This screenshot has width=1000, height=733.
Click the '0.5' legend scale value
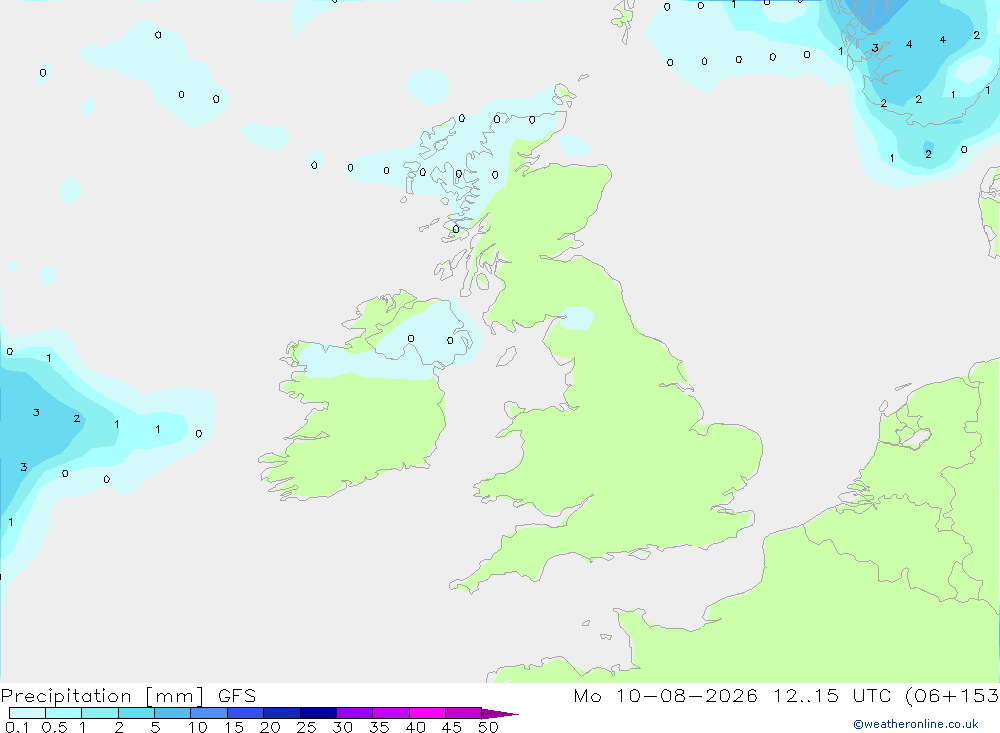pyautogui.click(x=54, y=727)
